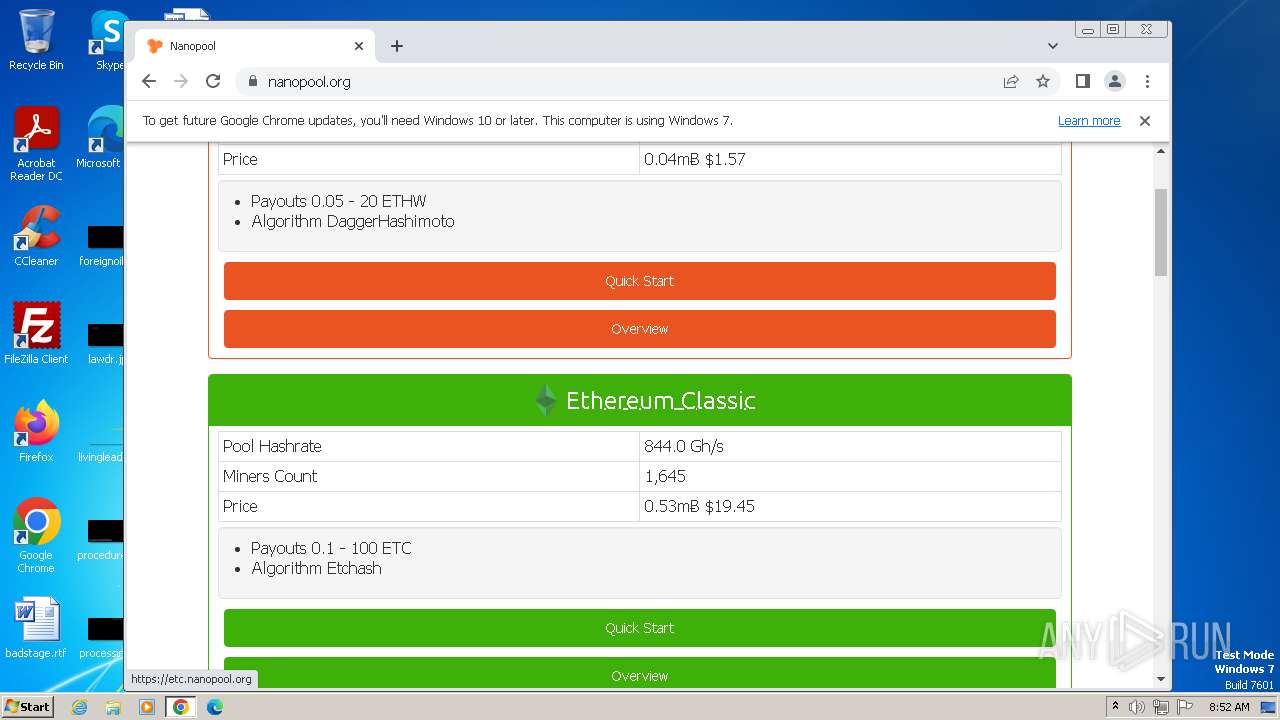Select the Miners Count 1,645 value

click(665, 476)
